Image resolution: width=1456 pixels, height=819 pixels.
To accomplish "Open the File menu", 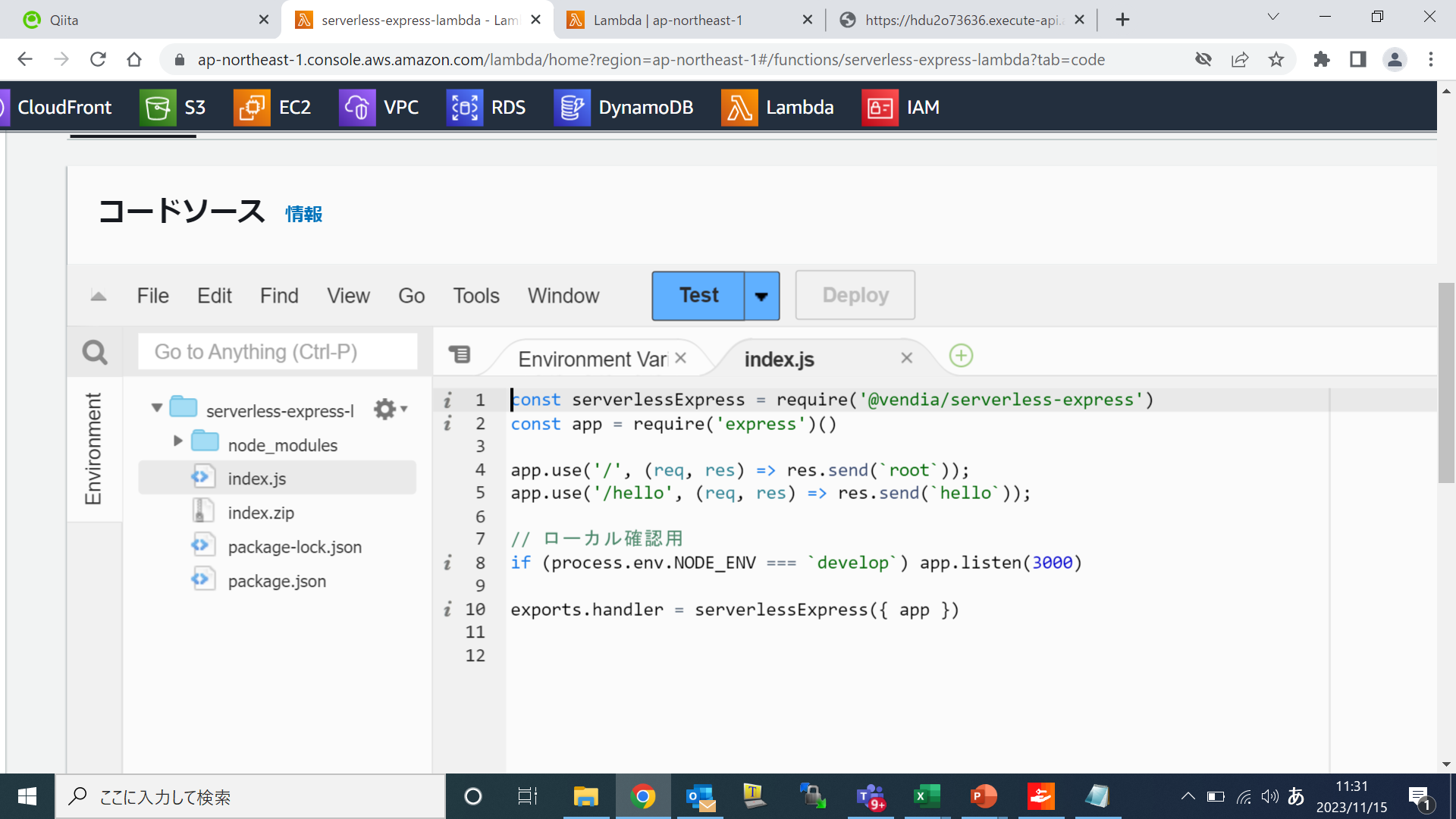I will point(152,296).
